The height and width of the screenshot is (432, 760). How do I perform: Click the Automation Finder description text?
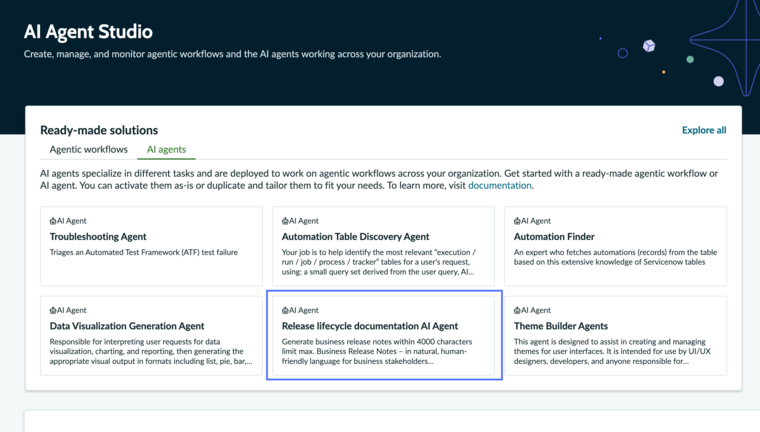point(615,257)
